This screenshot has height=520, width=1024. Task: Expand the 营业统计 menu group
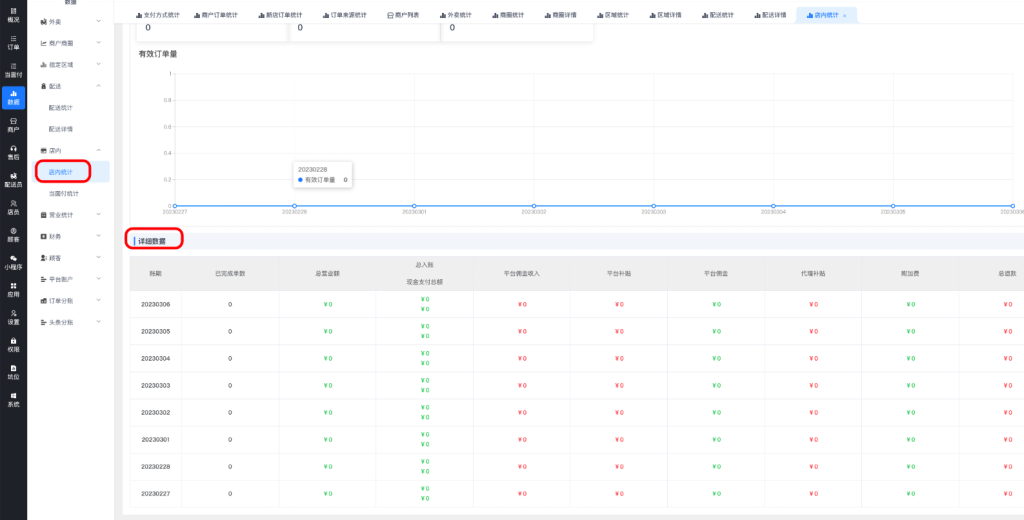69,214
